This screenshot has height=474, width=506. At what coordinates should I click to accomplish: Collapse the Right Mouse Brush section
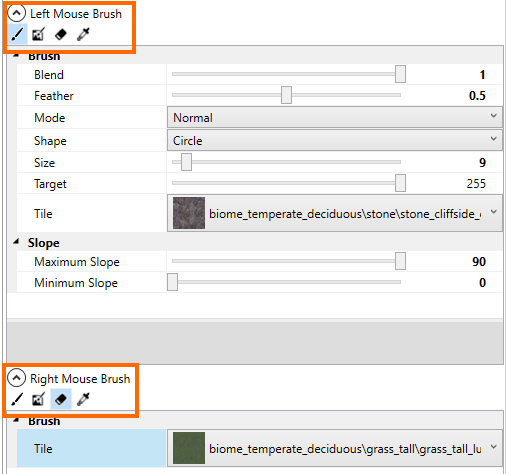tap(16, 378)
